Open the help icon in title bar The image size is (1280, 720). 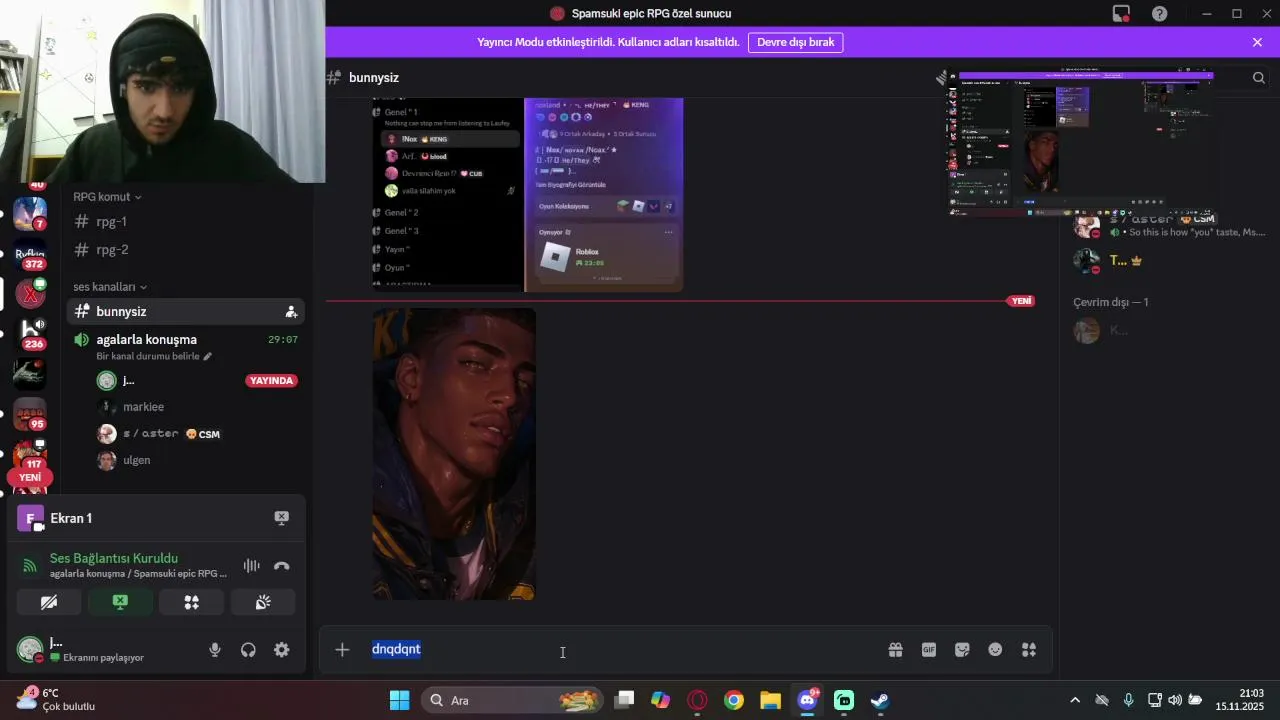point(1159,13)
